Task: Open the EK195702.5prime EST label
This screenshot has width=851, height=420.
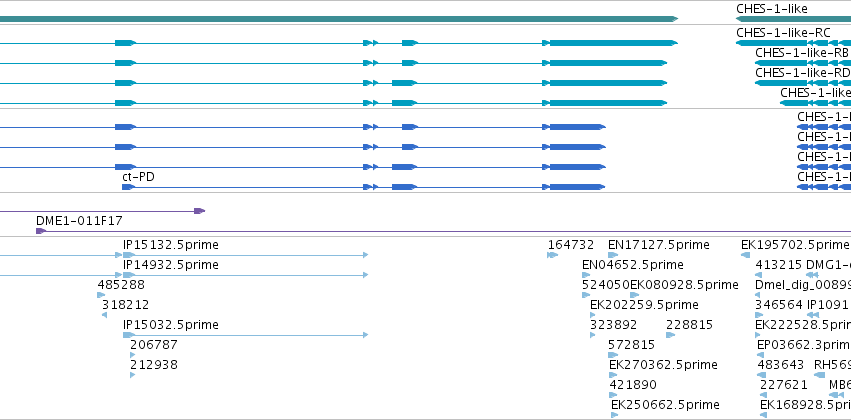Action: [x=795, y=245]
